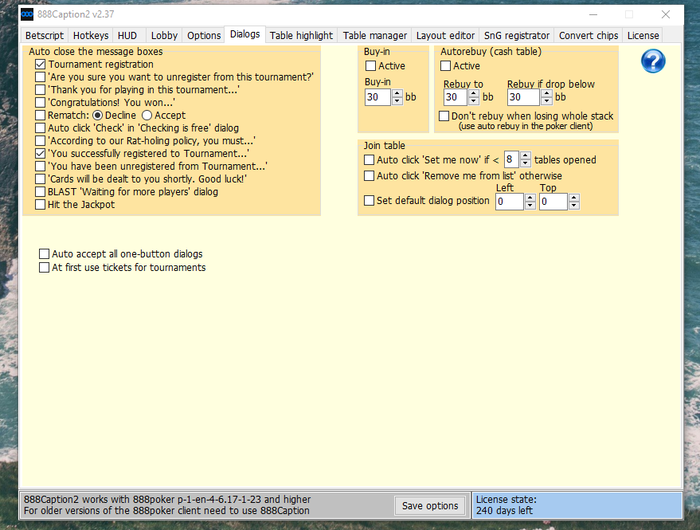This screenshot has height=530, width=700.
Task: Close the 888Caption2 window
Action: click(666, 15)
